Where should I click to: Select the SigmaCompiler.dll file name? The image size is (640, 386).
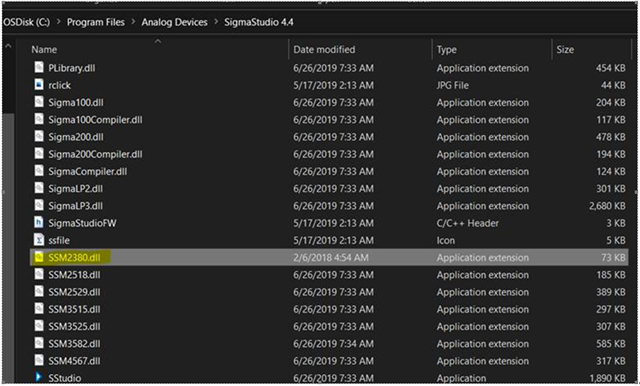(x=87, y=171)
